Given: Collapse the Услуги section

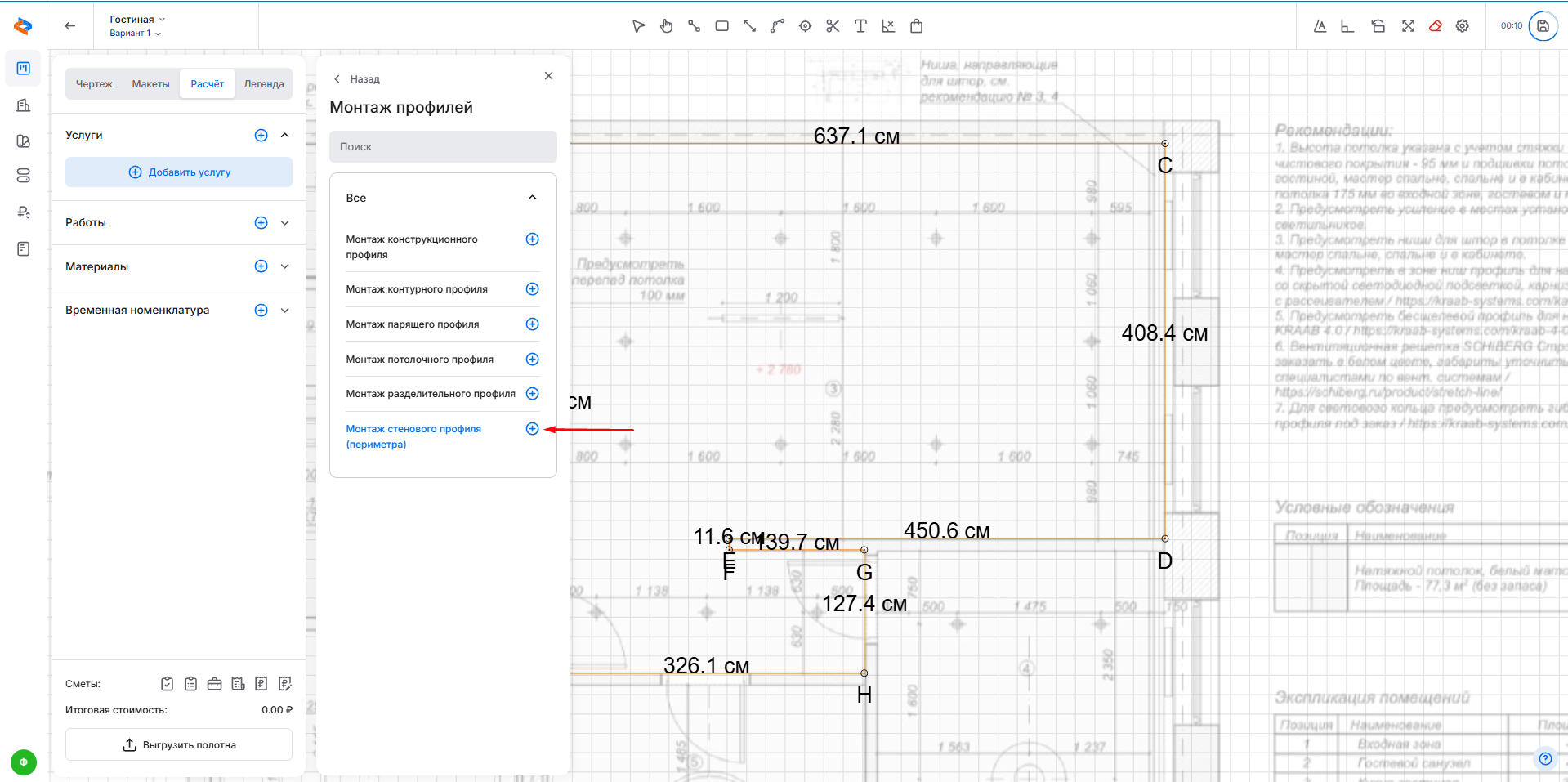Looking at the screenshot, I should (285, 136).
